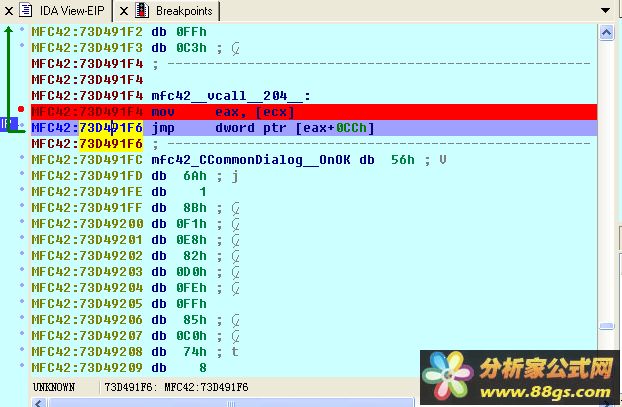
Task: Open the tab list dropdown arrow
Action: [605, 10]
